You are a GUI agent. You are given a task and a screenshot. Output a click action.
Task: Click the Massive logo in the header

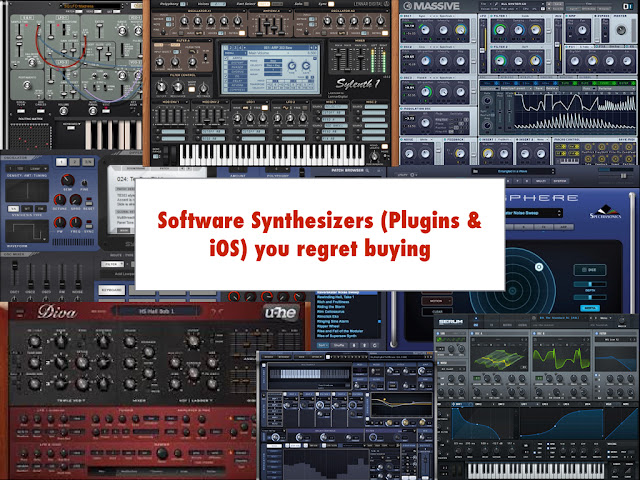pos(431,6)
